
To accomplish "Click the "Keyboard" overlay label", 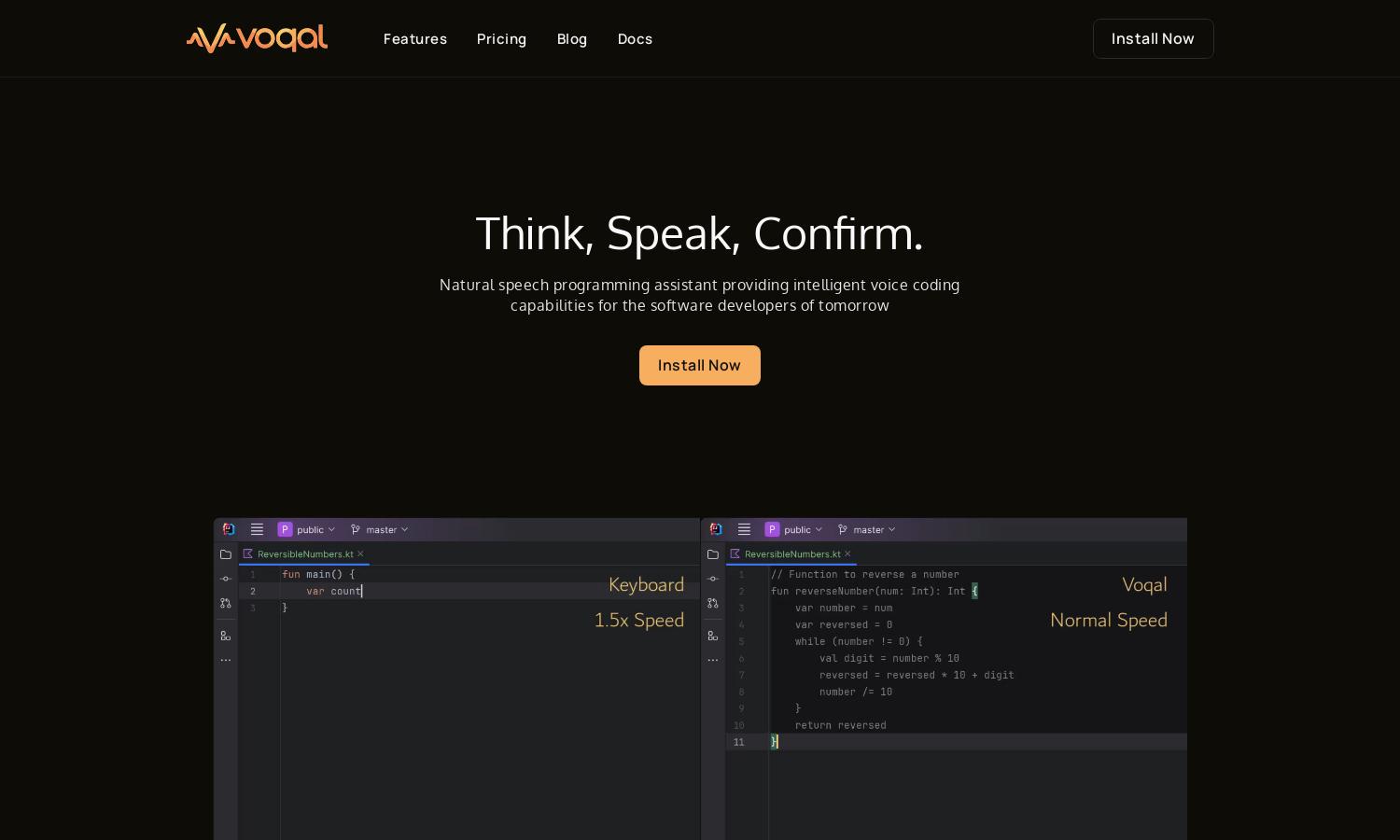I will [x=646, y=585].
